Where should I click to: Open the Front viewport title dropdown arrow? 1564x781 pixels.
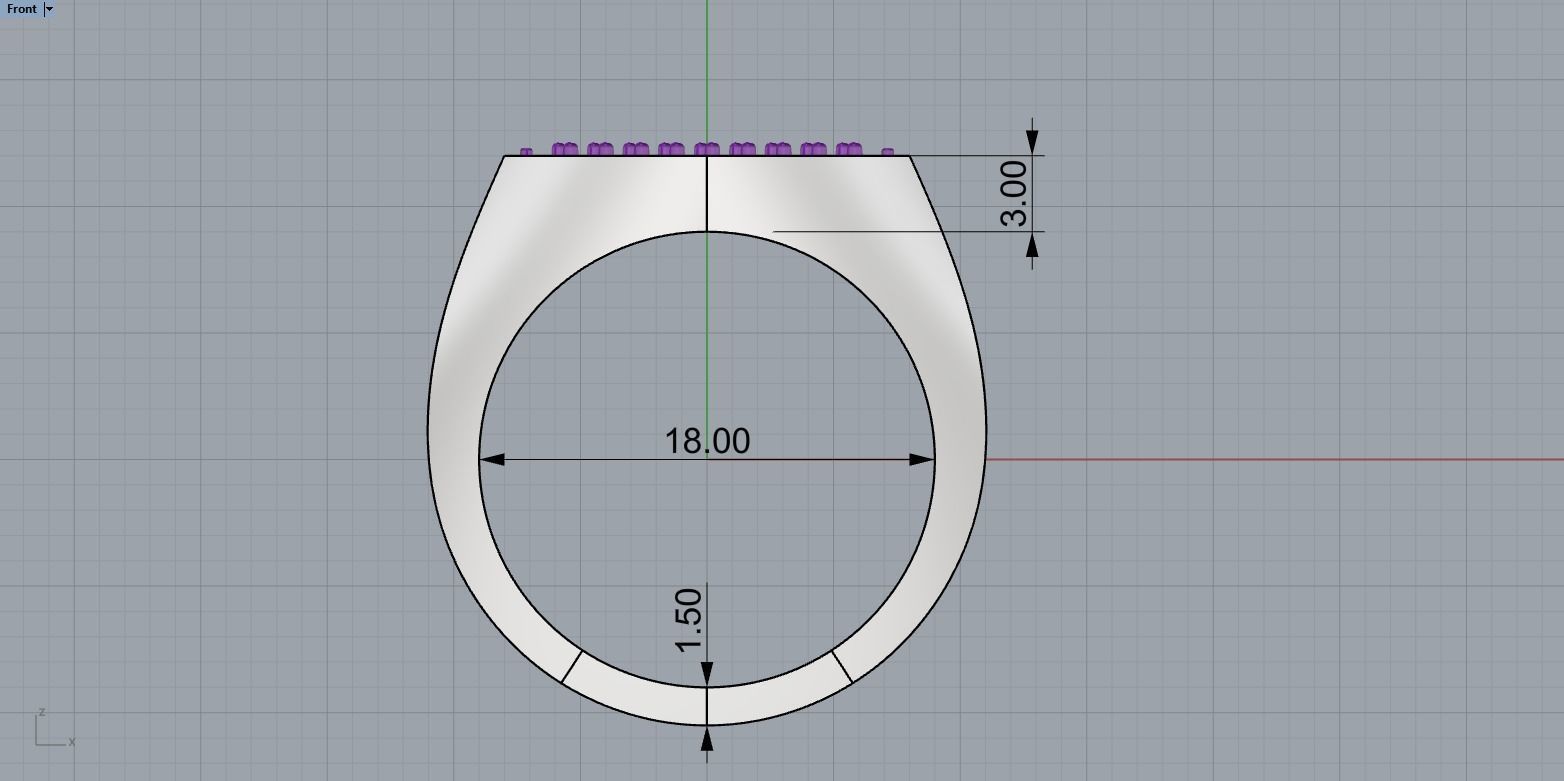49,9
